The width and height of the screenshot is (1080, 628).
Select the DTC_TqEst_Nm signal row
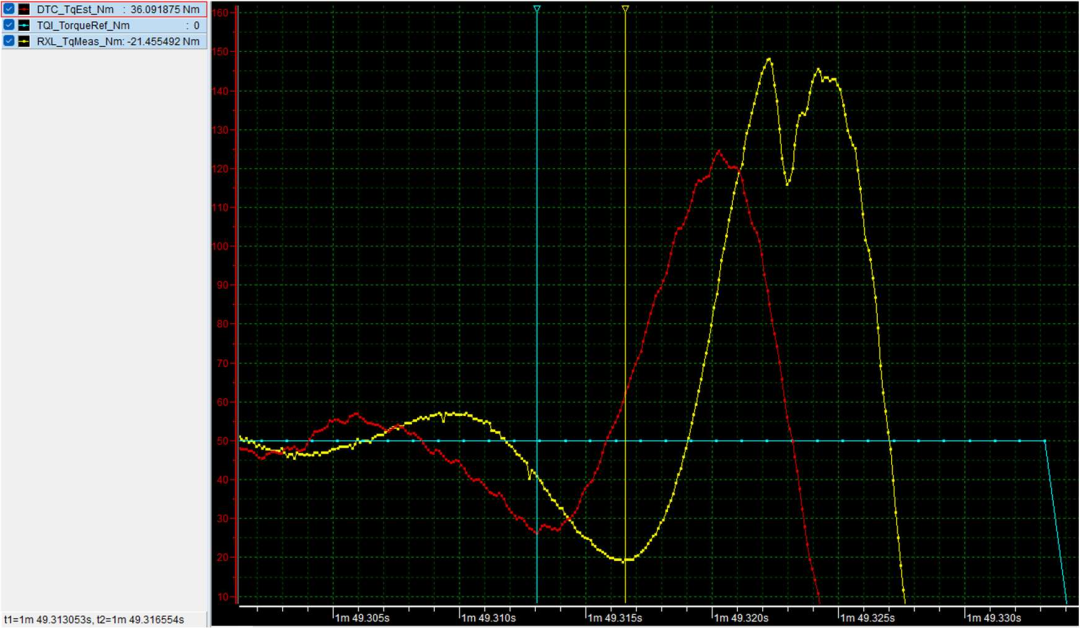coord(104,10)
